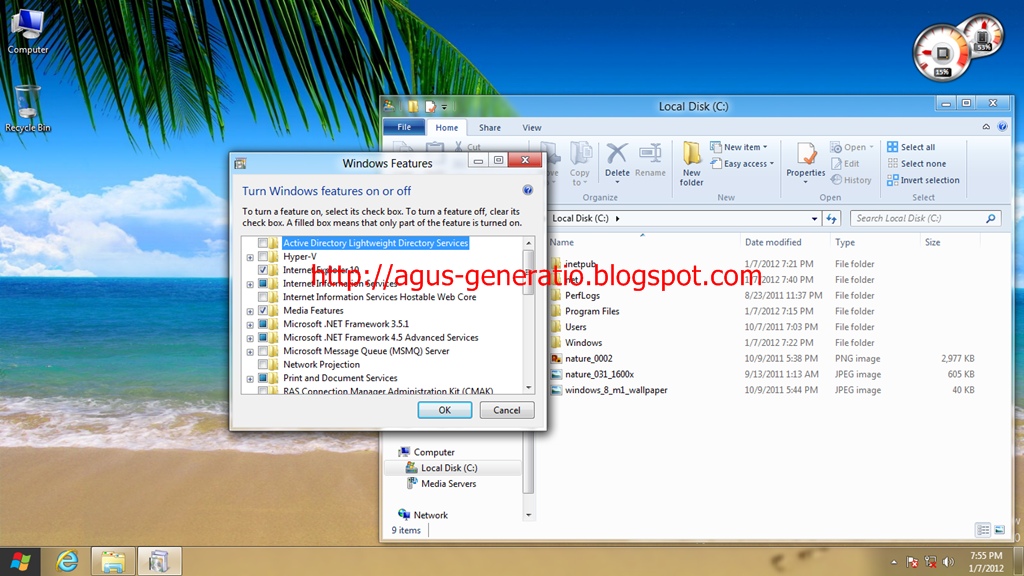Click the refresh button beside address bar

point(831,218)
